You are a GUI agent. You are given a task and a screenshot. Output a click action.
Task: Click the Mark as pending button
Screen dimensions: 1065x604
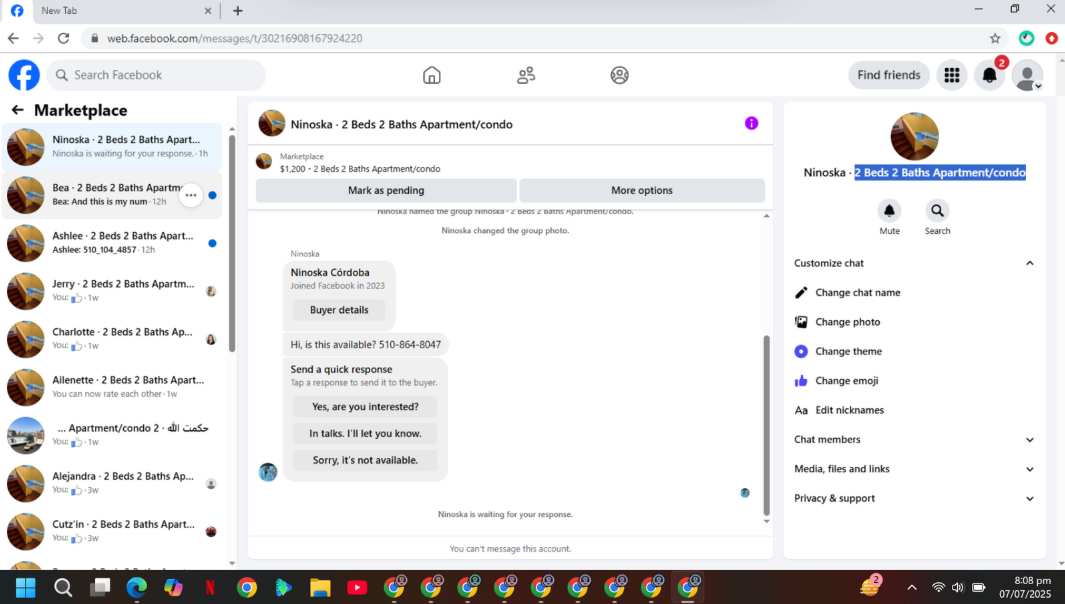[x=386, y=190]
